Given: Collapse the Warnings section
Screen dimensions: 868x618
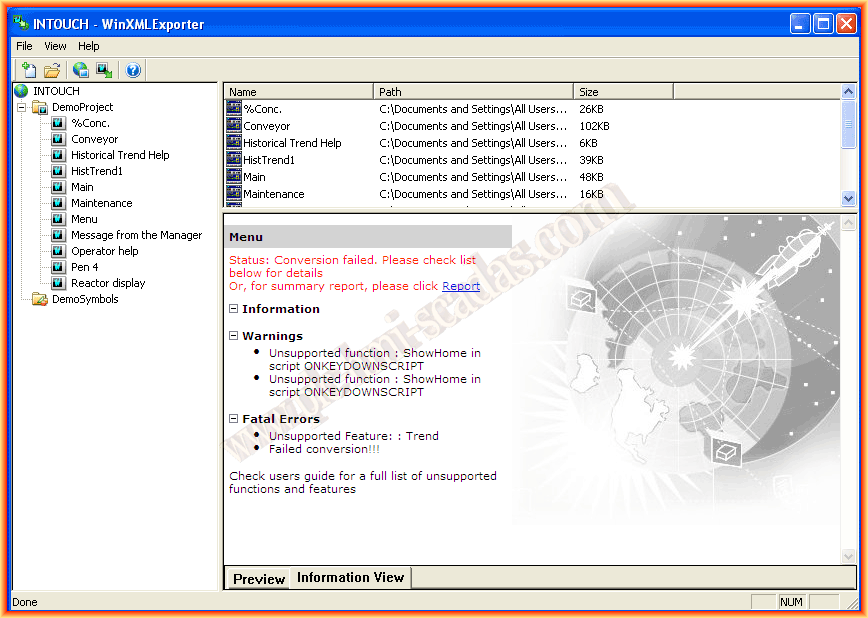Looking at the screenshot, I should pyautogui.click(x=234, y=336).
